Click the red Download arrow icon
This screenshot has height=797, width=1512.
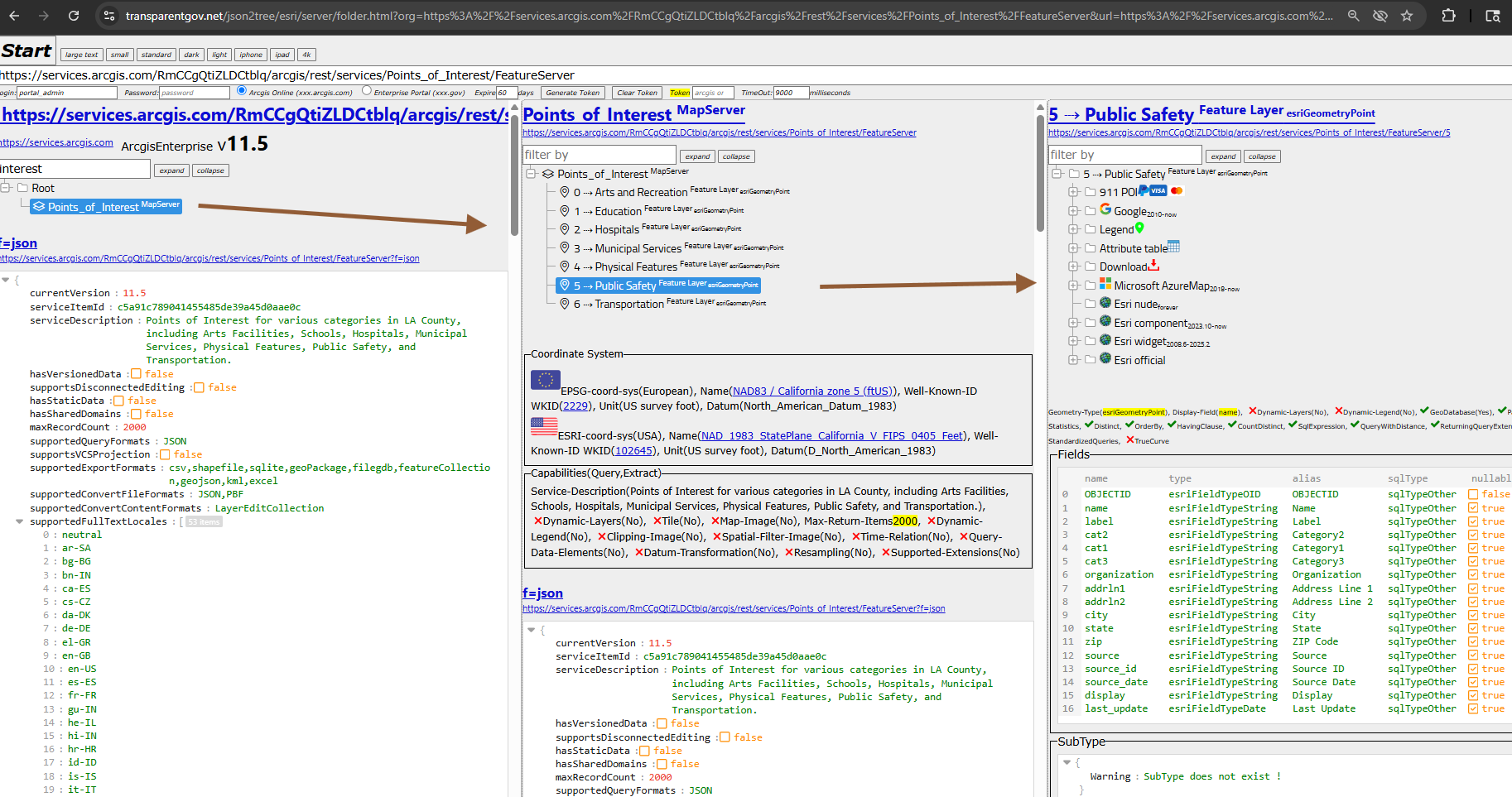(x=1153, y=266)
